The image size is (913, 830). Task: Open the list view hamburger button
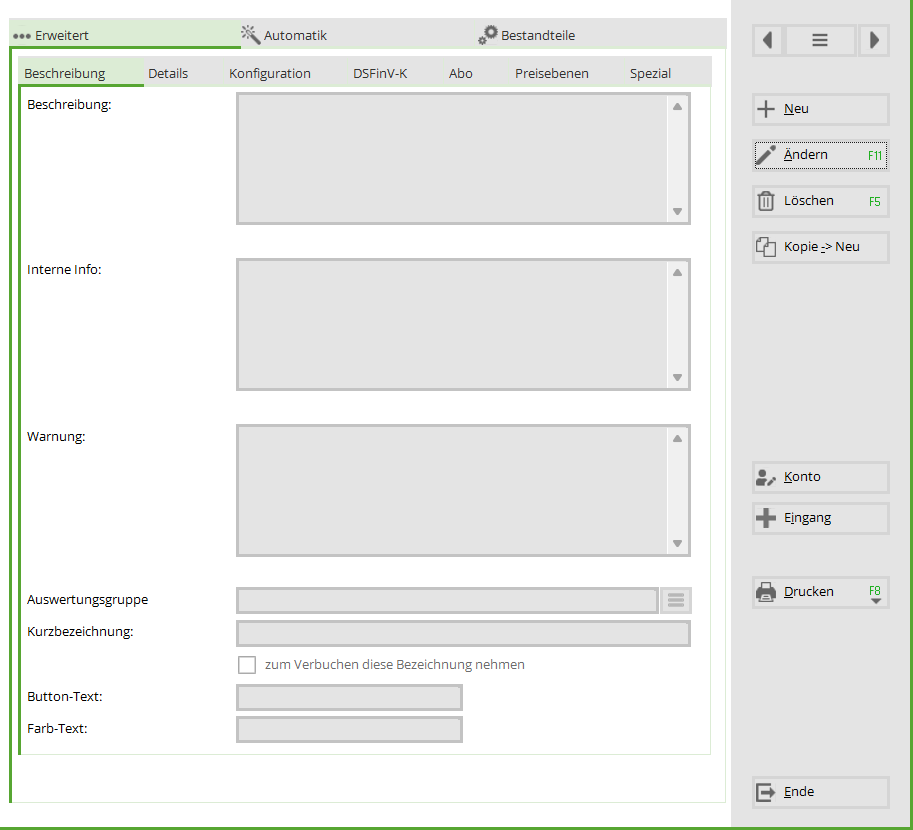click(820, 41)
